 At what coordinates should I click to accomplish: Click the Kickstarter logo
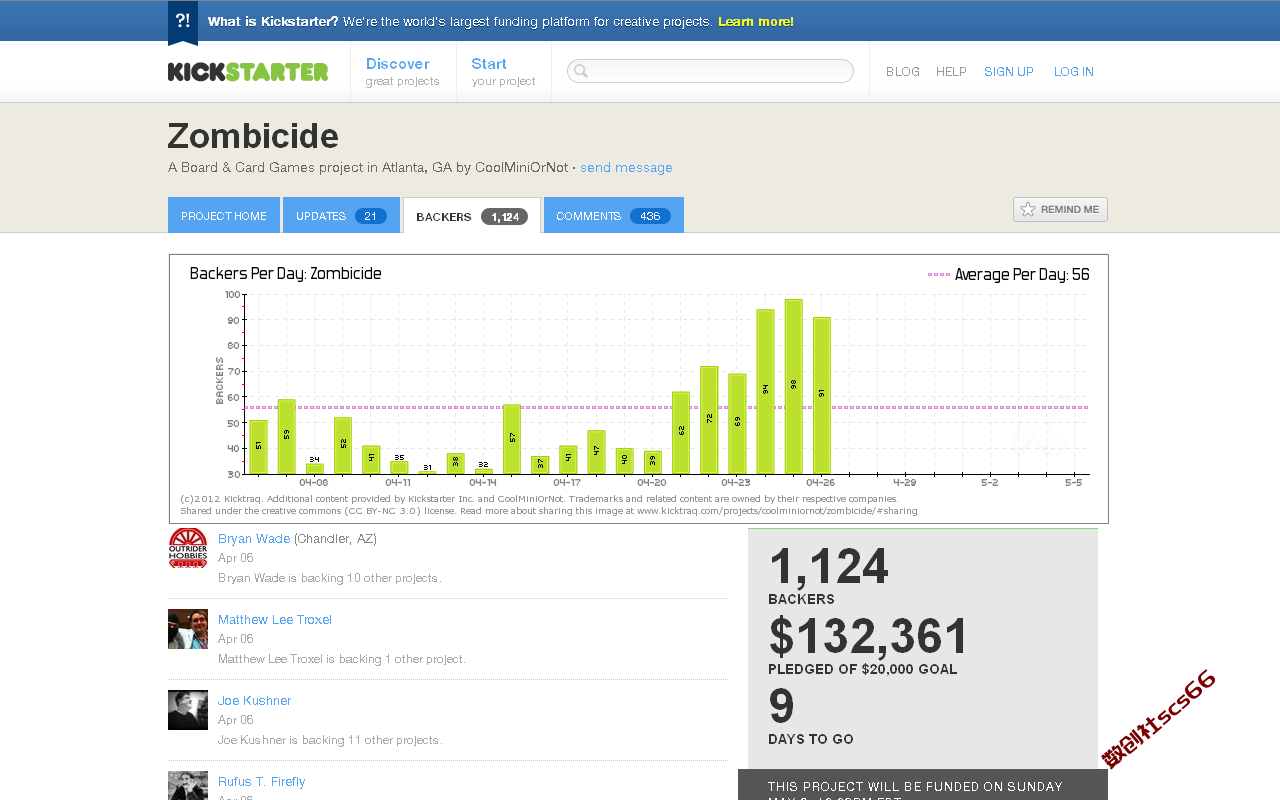(248, 71)
